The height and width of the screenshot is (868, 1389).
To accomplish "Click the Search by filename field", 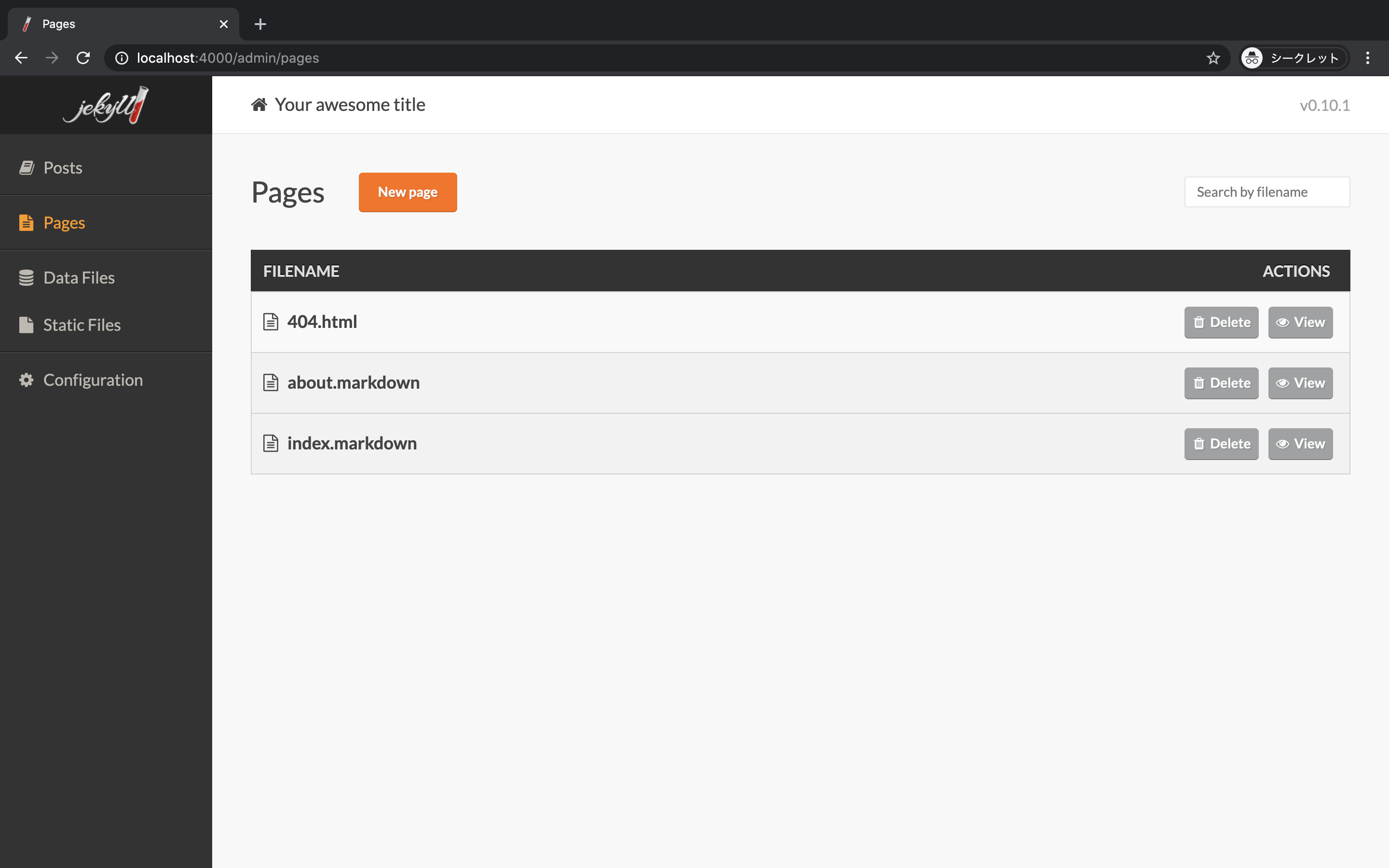I will tap(1267, 192).
